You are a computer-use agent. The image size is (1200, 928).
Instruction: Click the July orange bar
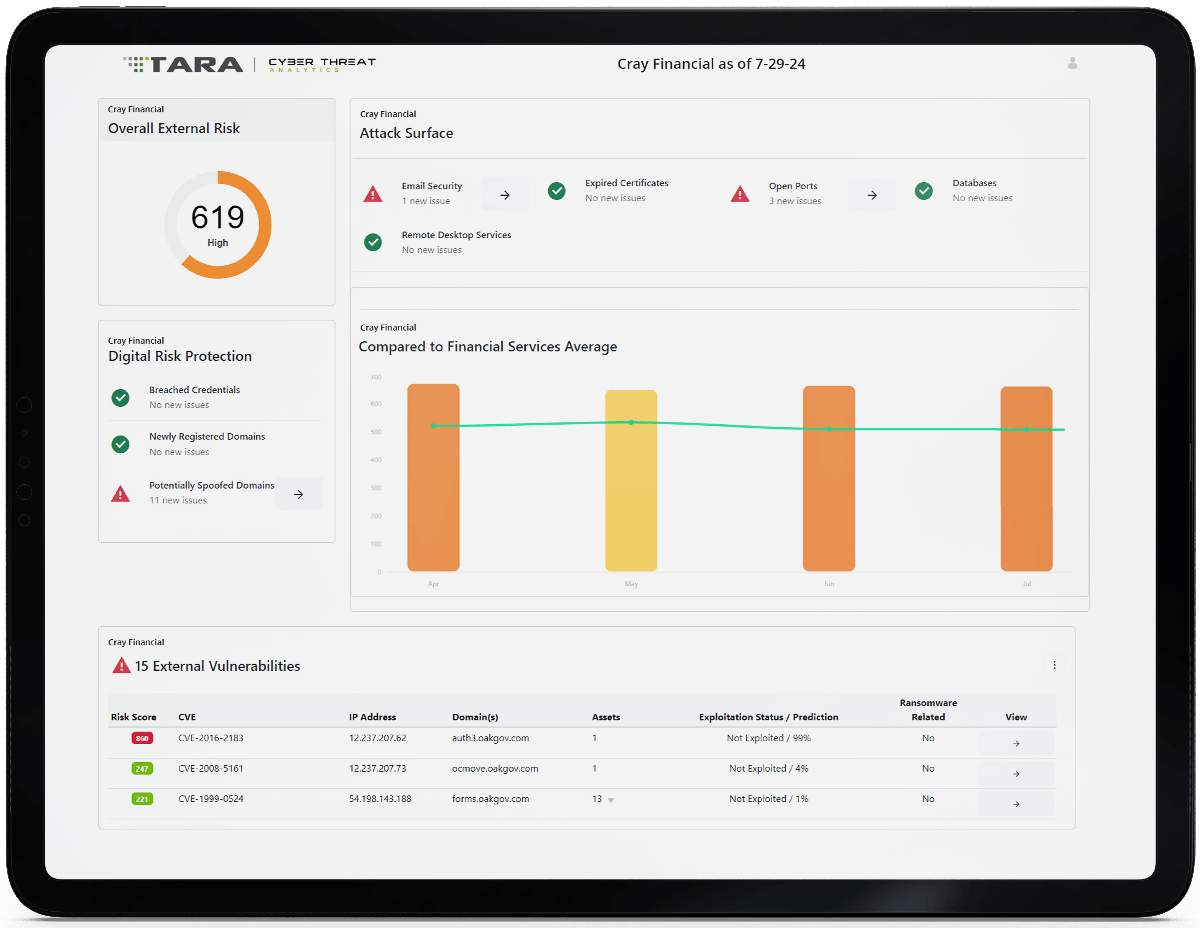coord(1026,479)
